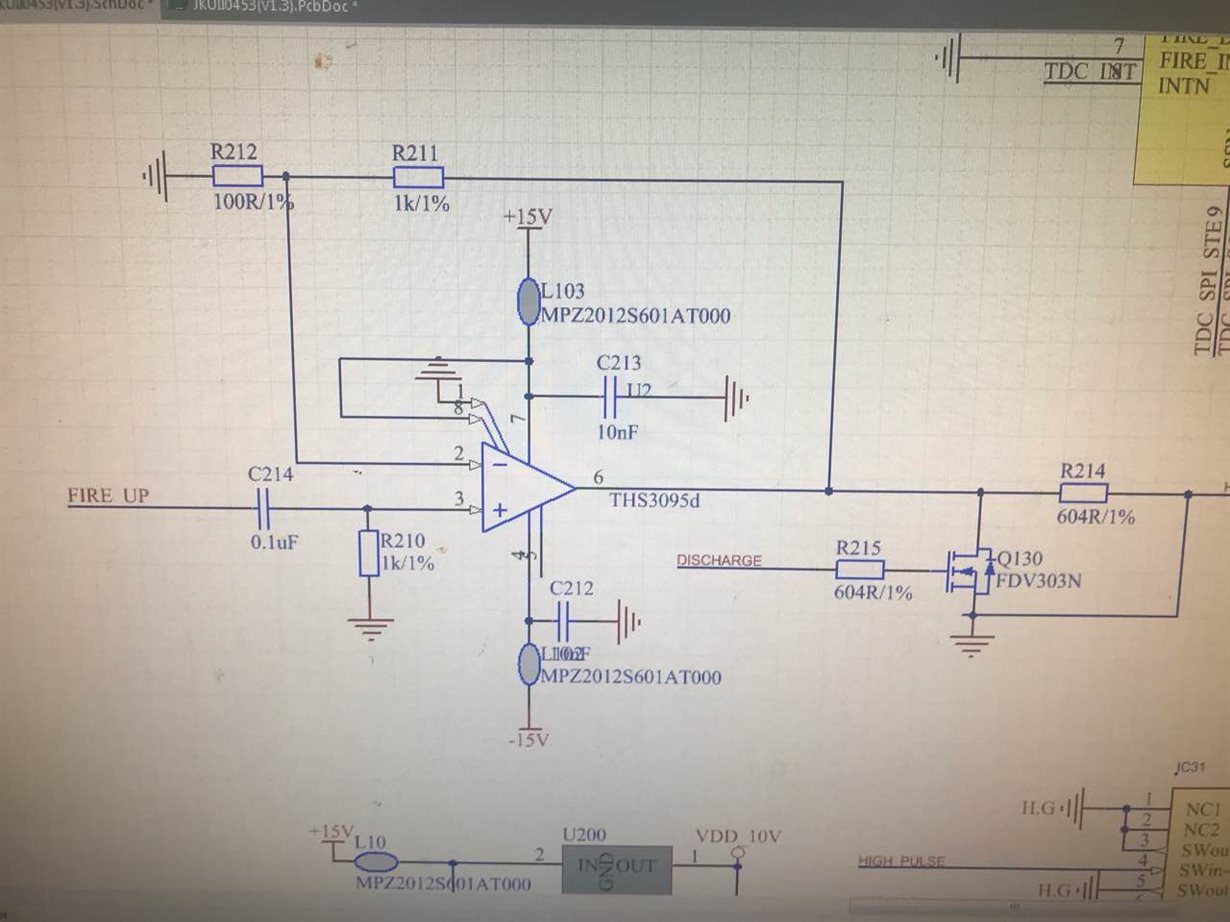Click the FIRE UP net label
The image size is (1230, 922).
point(108,495)
